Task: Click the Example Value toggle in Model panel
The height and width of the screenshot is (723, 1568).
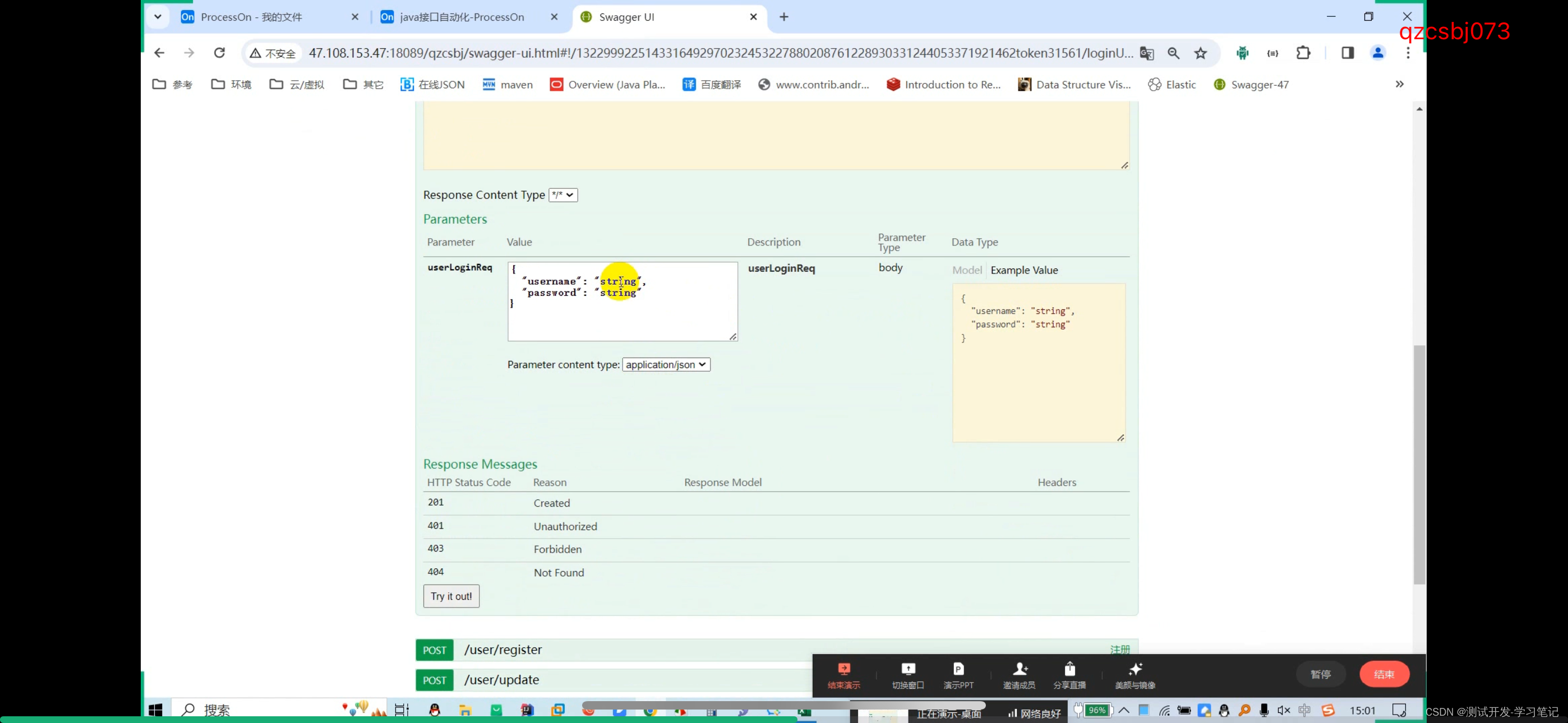Action: [1023, 270]
